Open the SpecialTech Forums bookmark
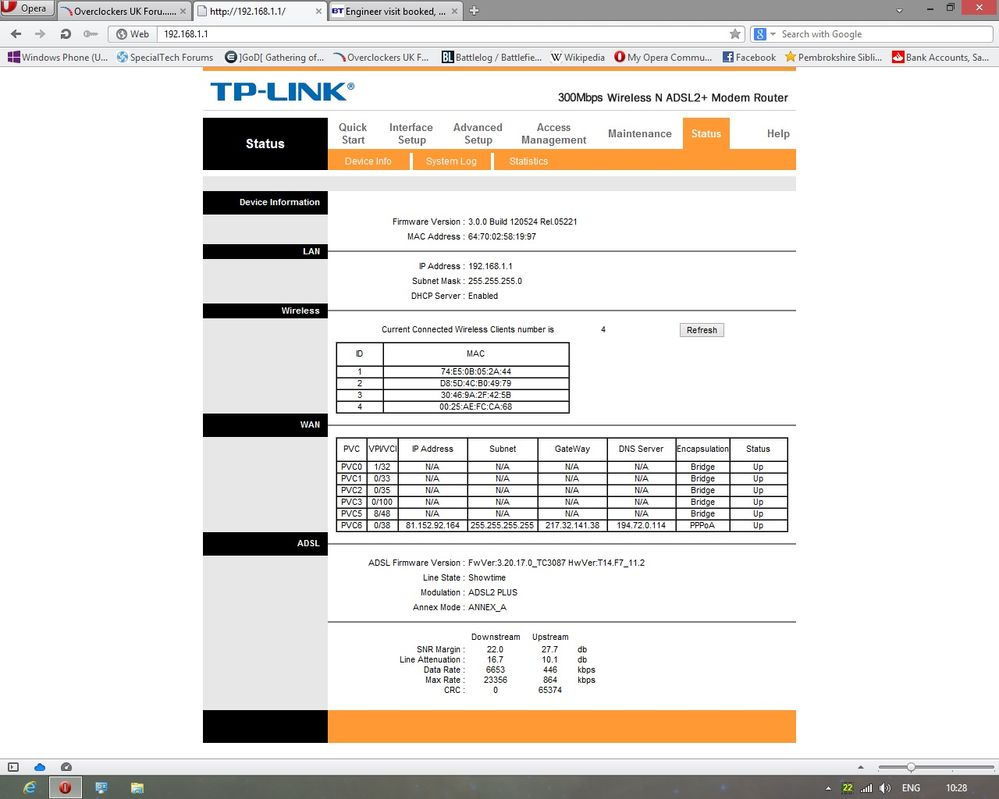The image size is (999, 799). 165,57
